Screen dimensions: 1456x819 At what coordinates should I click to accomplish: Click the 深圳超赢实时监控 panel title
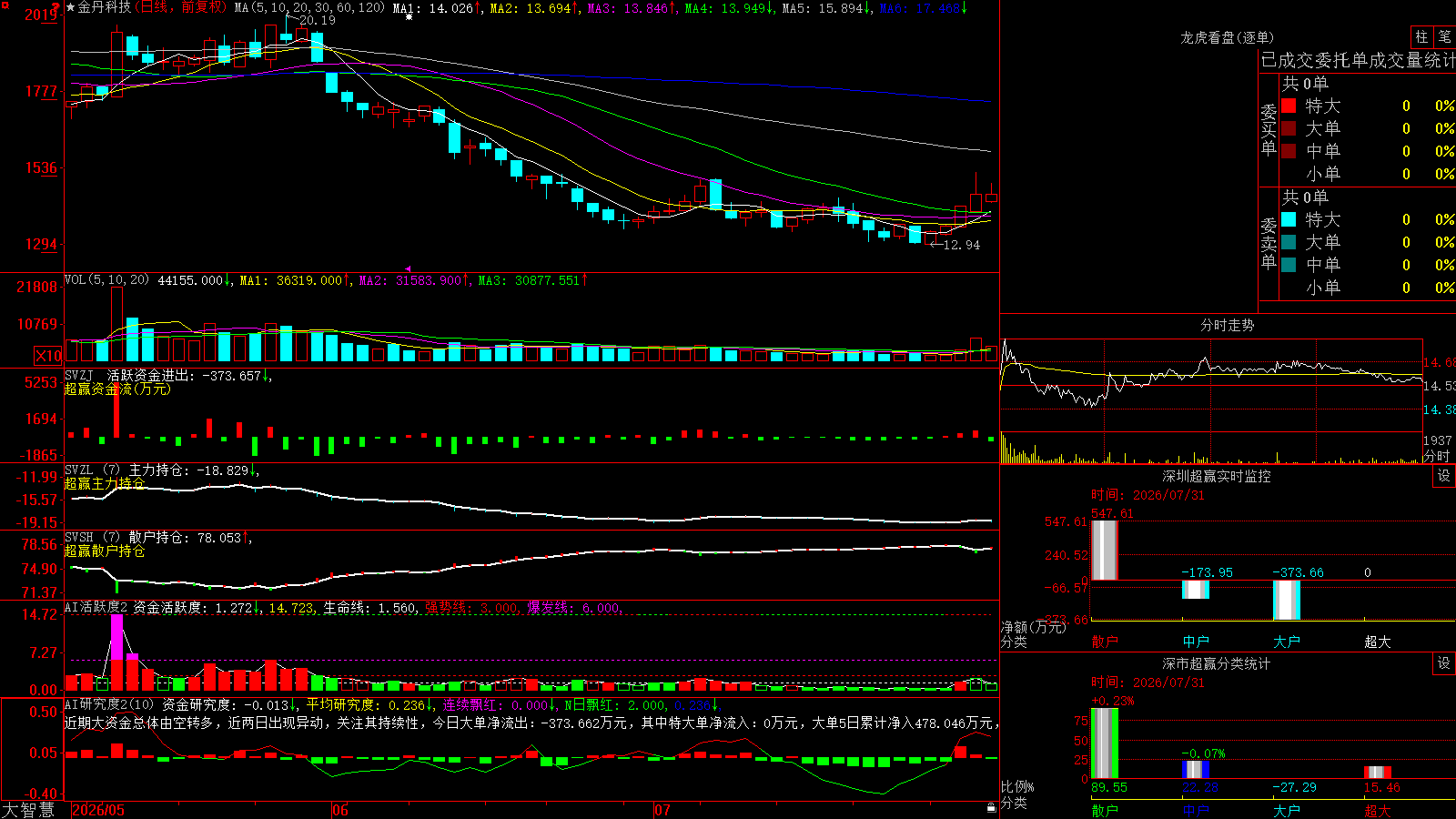point(1217,476)
